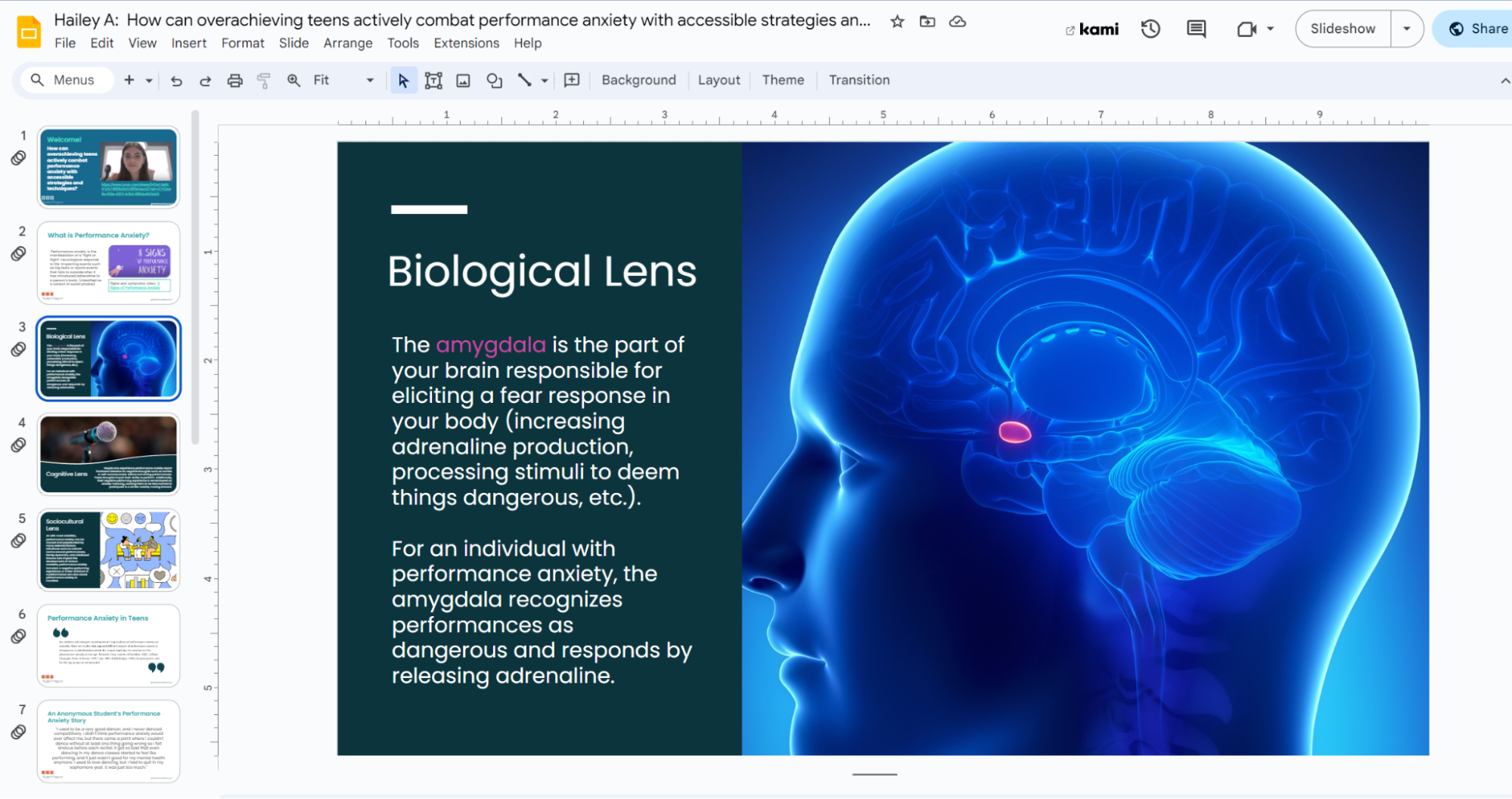Select the Text box tool
The image size is (1512, 799).
coord(433,81)
